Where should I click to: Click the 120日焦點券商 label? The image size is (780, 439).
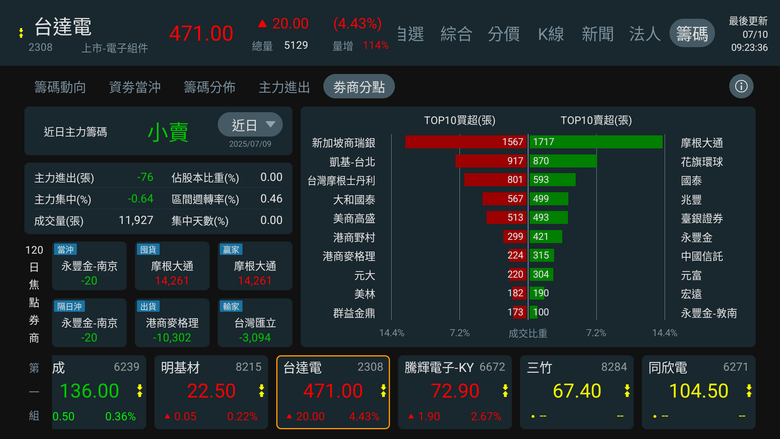pos(34,294)
